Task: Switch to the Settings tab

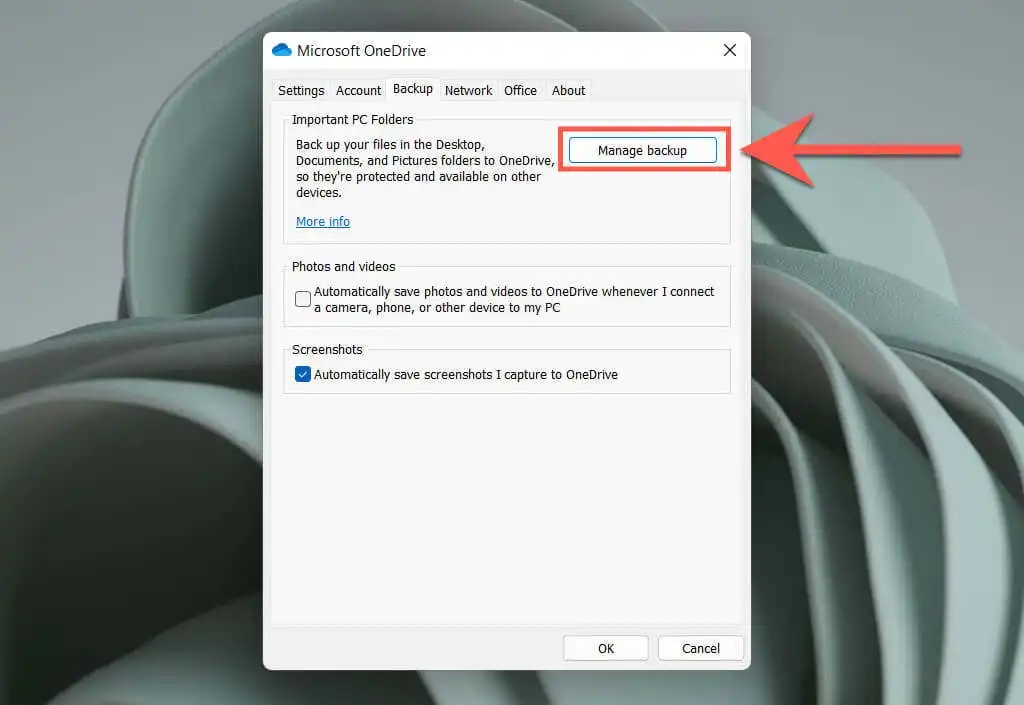Action: tap(301, 90)
